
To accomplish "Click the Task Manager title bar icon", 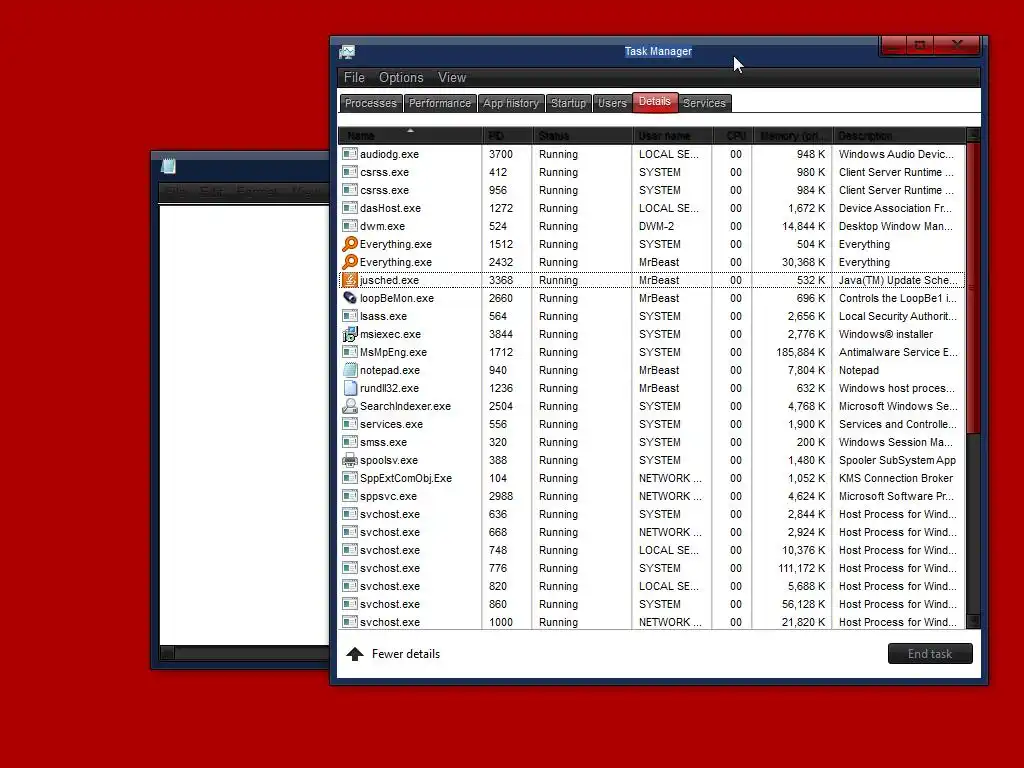I will click(347, 52).
